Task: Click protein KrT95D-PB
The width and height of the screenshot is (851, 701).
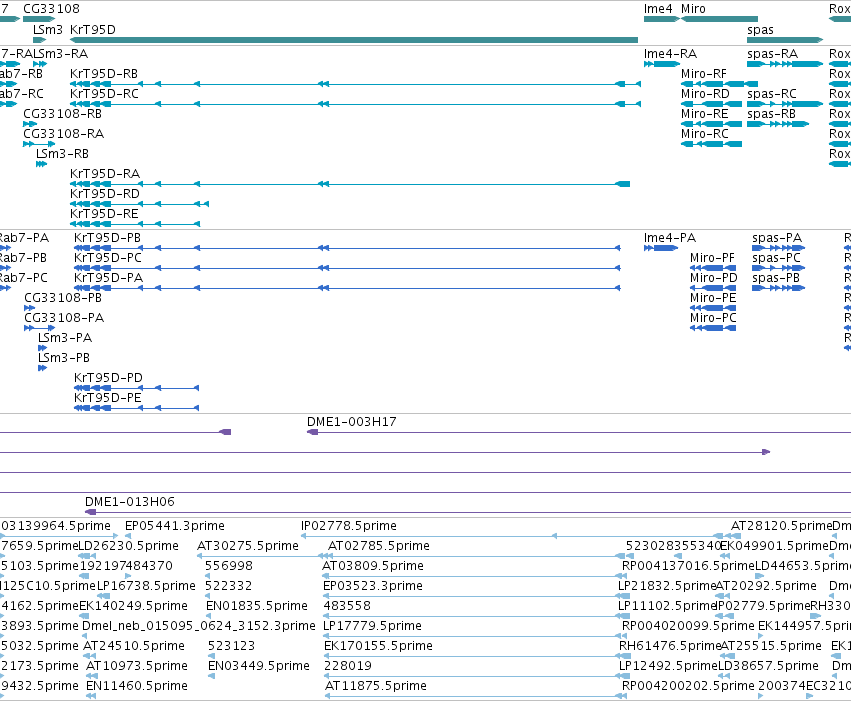Action: tap(107, 238)
